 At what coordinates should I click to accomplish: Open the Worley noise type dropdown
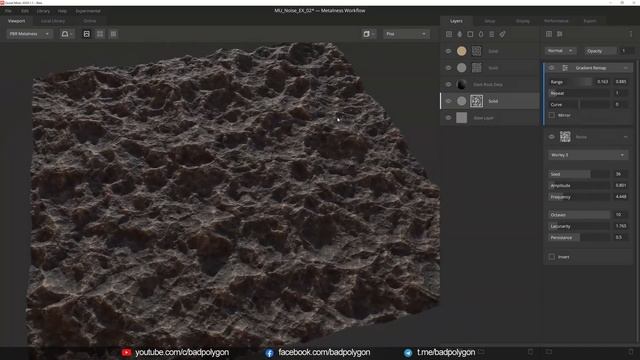pyautogui.click(x=588, y=155)
